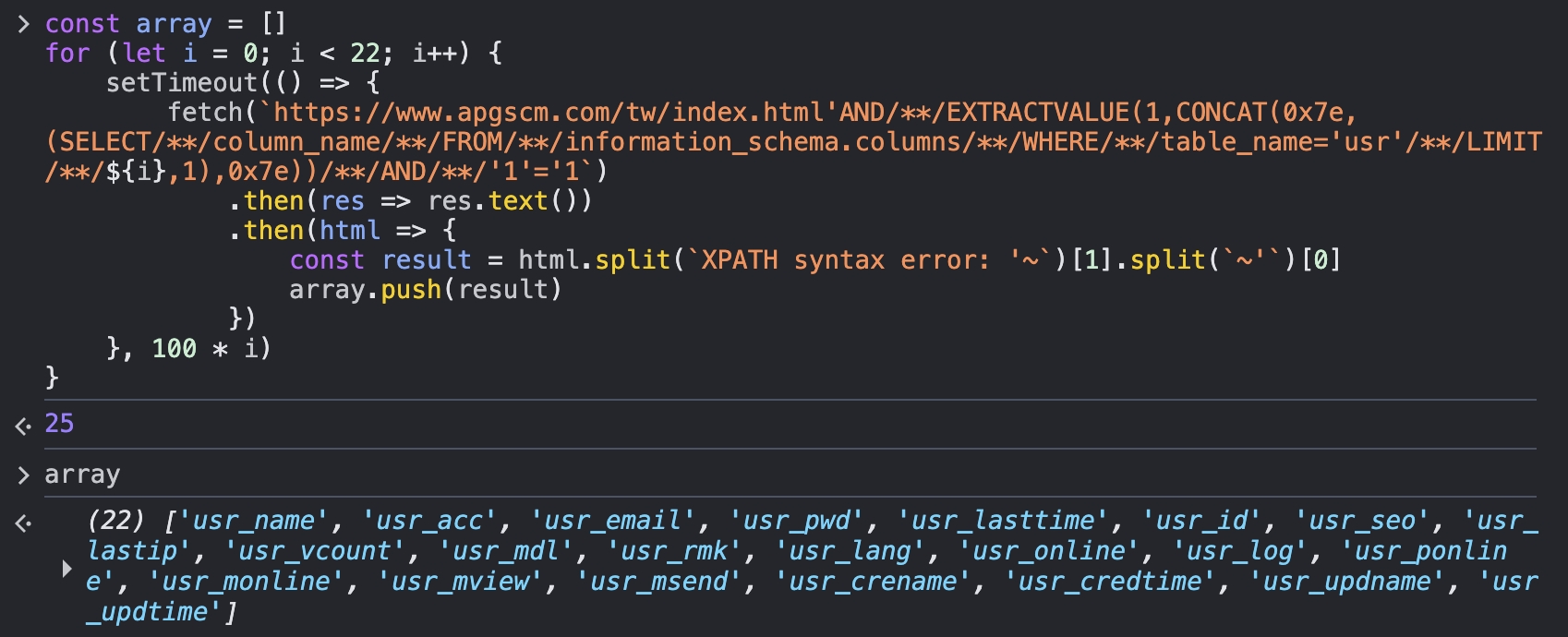Click the second console input 'array'
This screenshot has width=1568, height=637.
(82, 475)
